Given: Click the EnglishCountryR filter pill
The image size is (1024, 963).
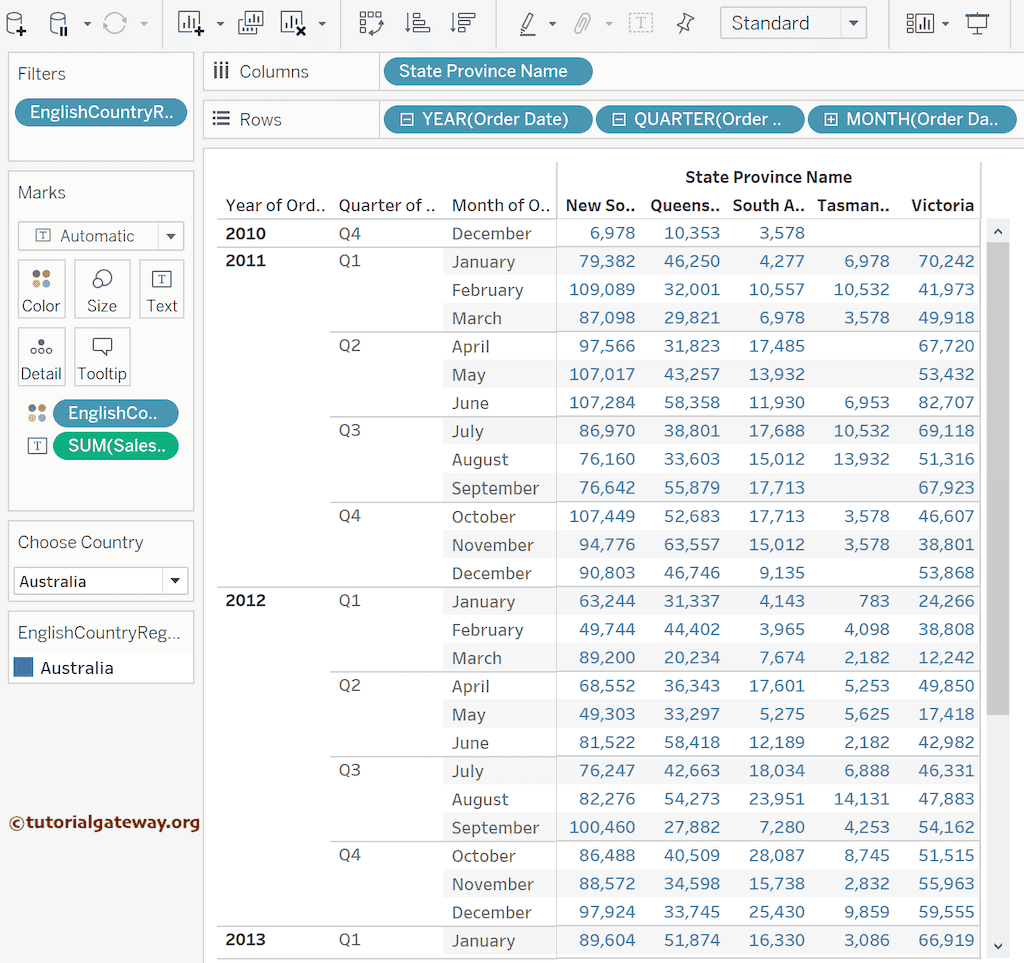Looking at the screenshot, I should click(x=100, y=112).
